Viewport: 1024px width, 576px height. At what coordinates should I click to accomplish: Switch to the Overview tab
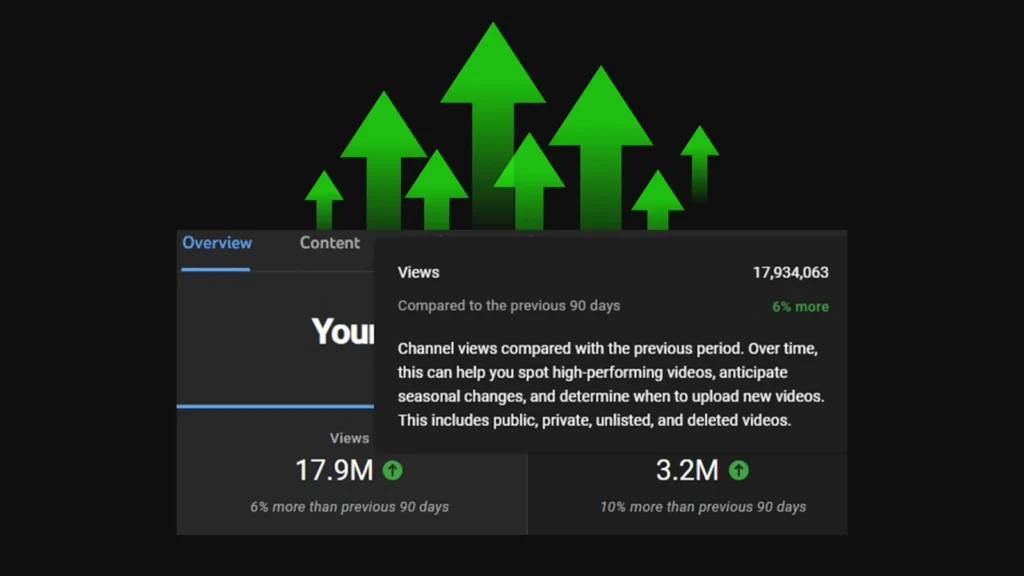pos(217,243)
